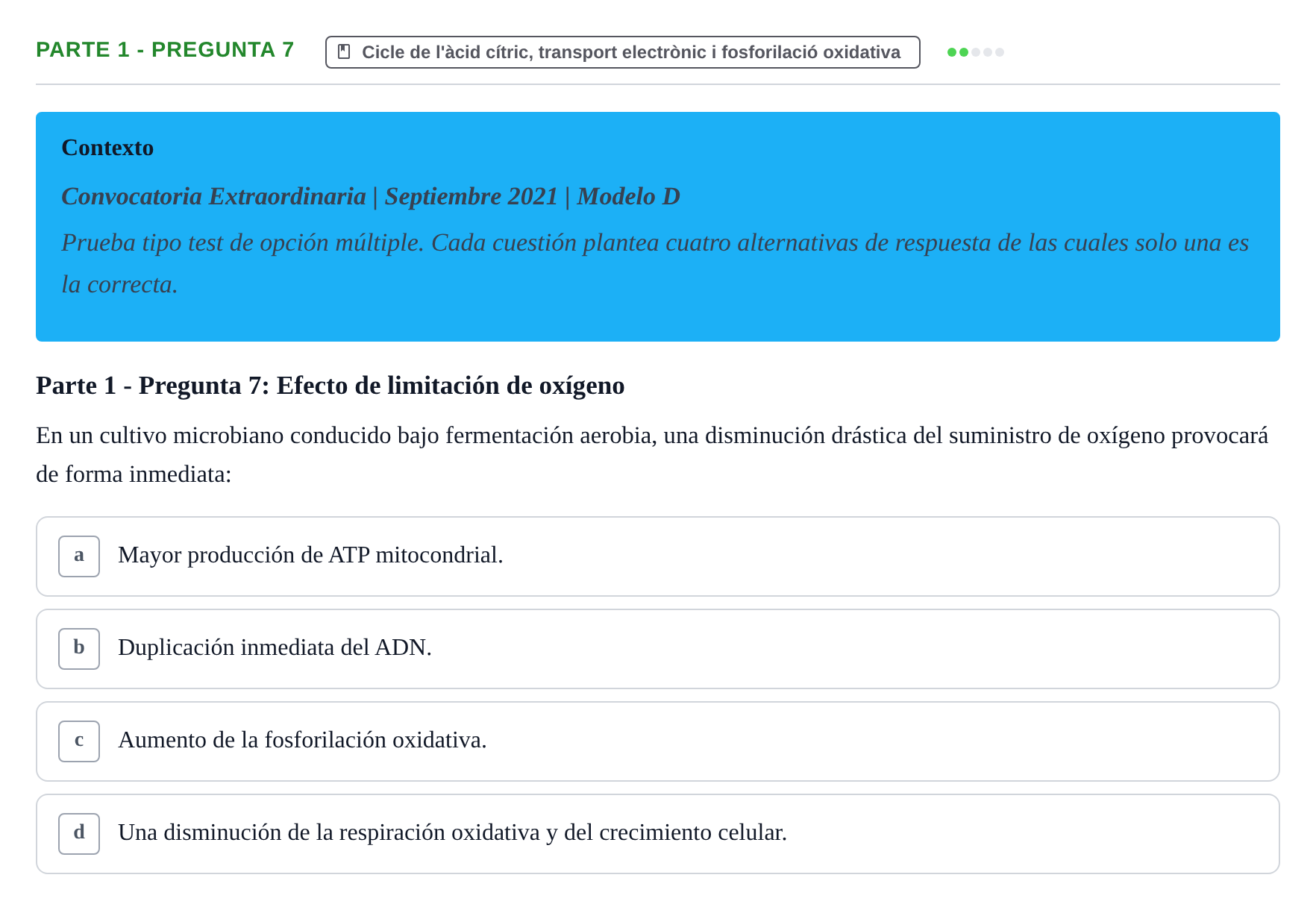The image size is (1316, 910).
Task: Select answer option a letter box
Action: click(79, 556)
